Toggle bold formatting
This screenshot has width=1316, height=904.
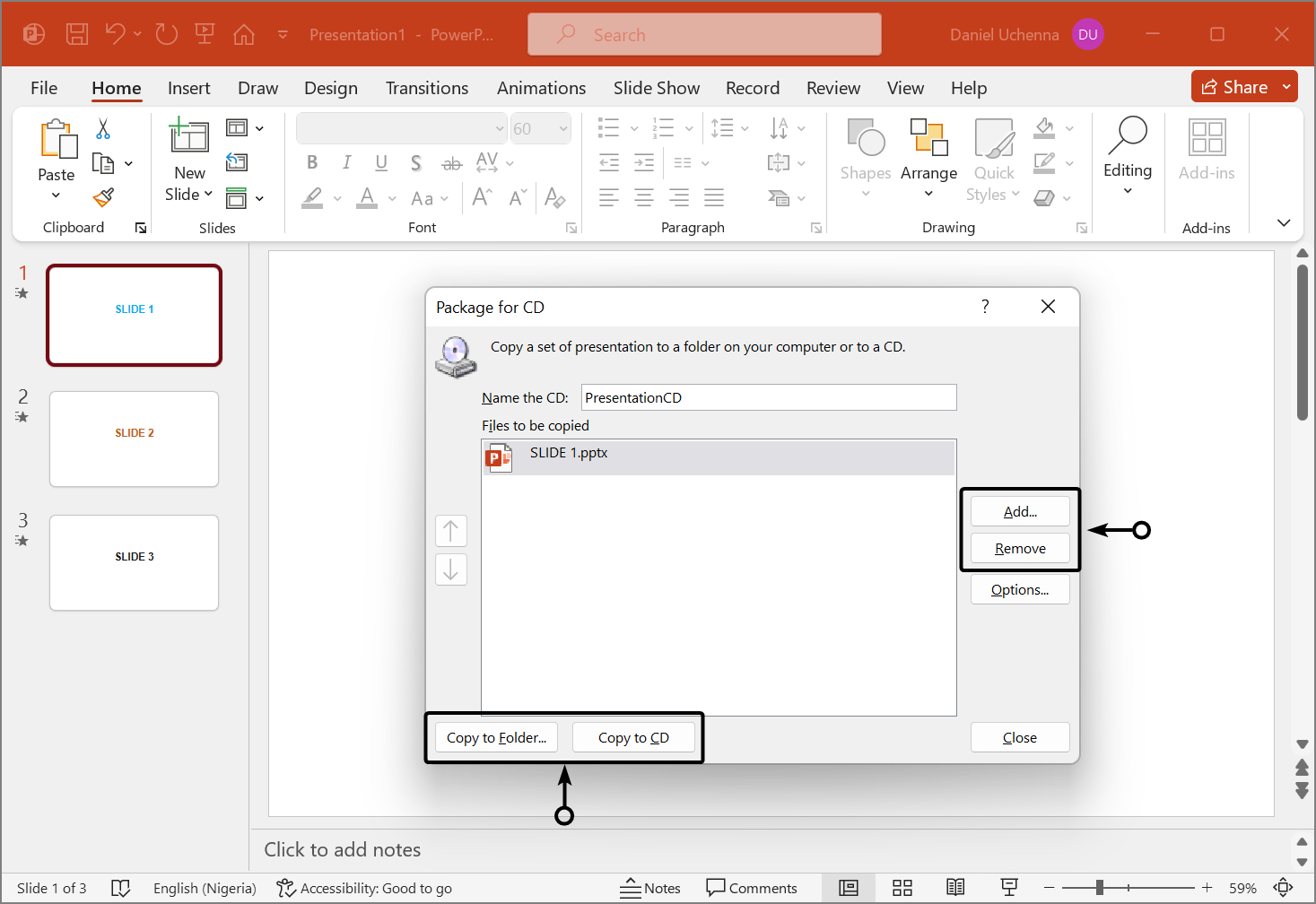(311, 162)
